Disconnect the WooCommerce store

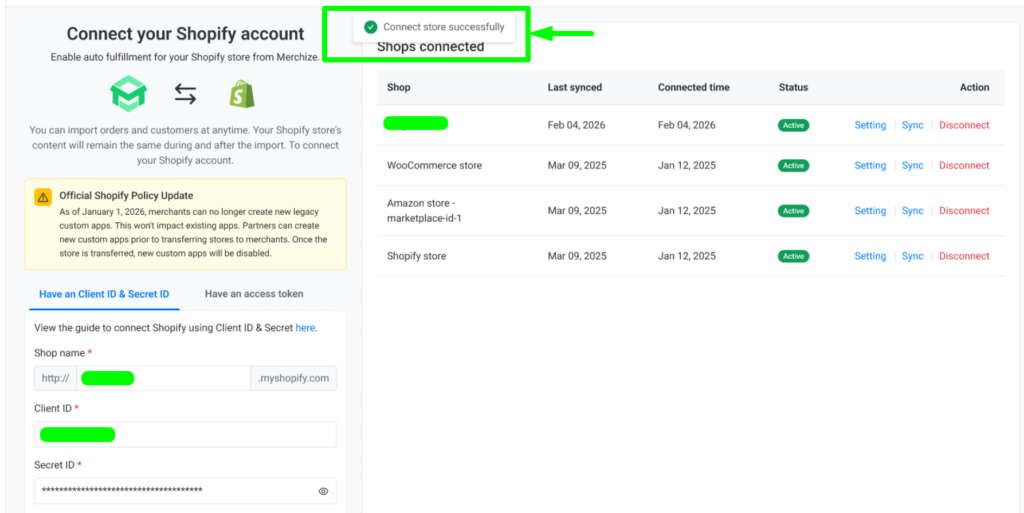point(964,166)
